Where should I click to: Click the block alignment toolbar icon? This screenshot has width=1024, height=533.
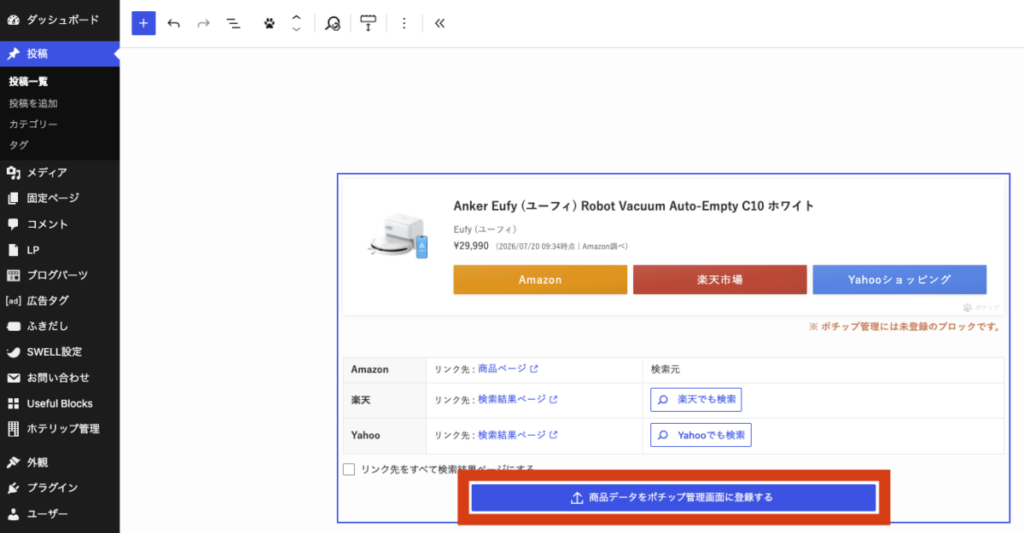click(x=368, y=24)
